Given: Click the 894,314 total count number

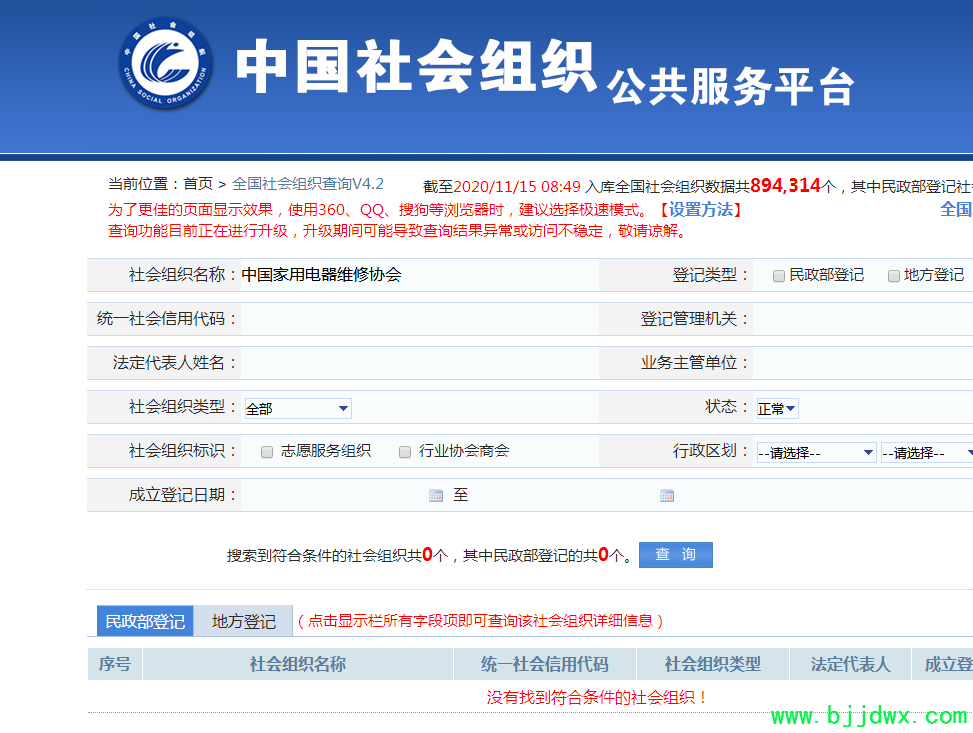Looking at the screenshot, I should pos(785,186).
